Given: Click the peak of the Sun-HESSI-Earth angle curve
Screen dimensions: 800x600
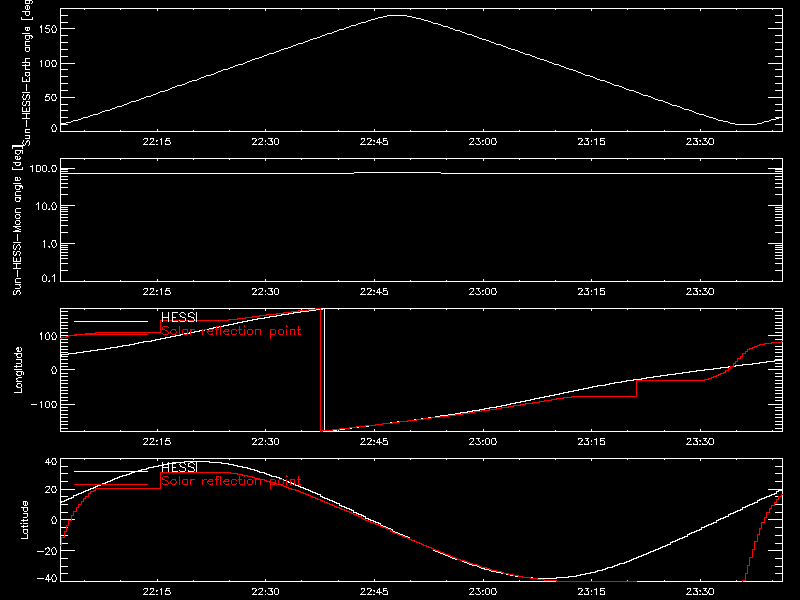Looking at the screenshot, I should (x=397, y=15).
